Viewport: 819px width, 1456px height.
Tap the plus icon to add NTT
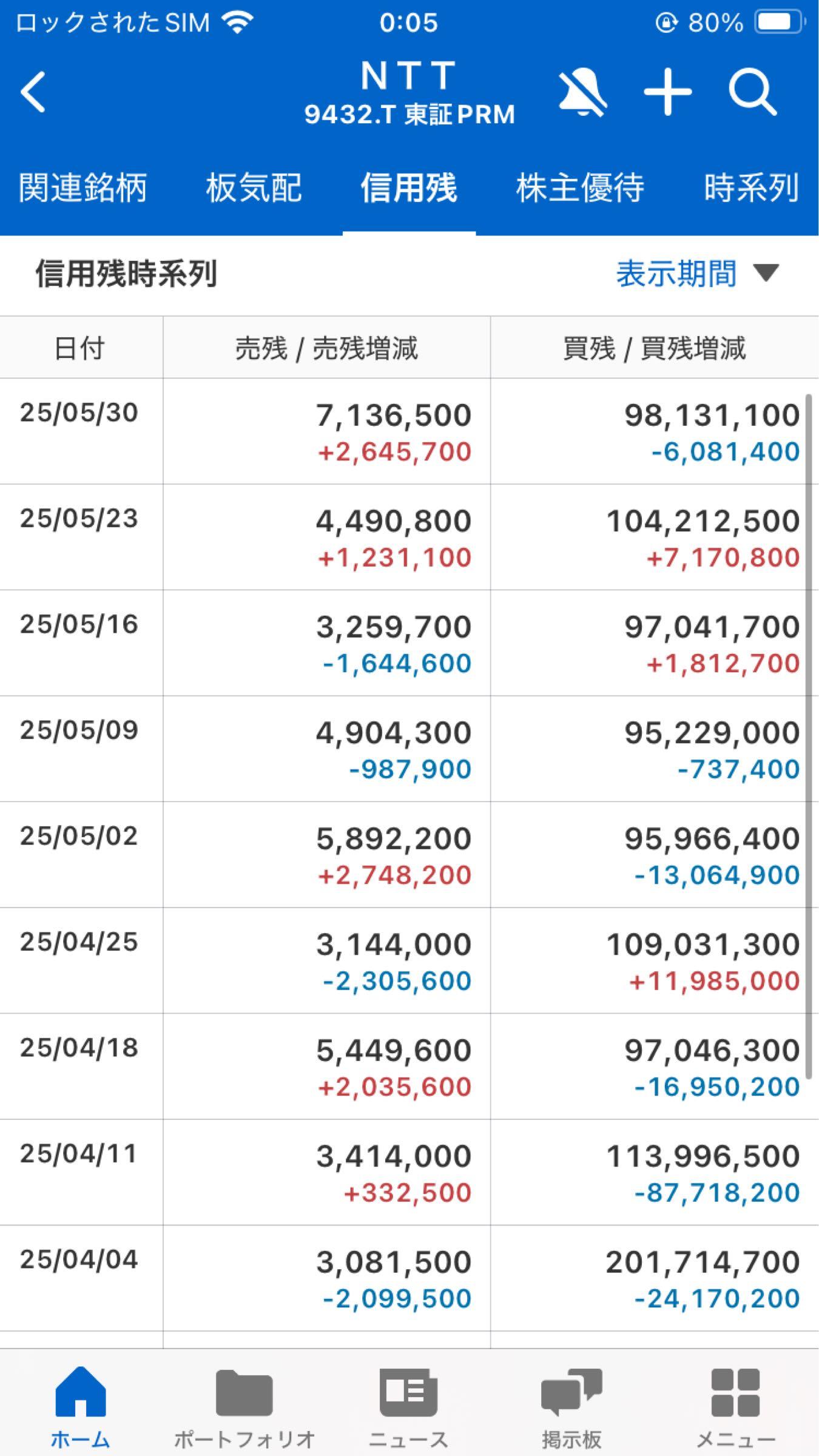(x=667, y=92)
